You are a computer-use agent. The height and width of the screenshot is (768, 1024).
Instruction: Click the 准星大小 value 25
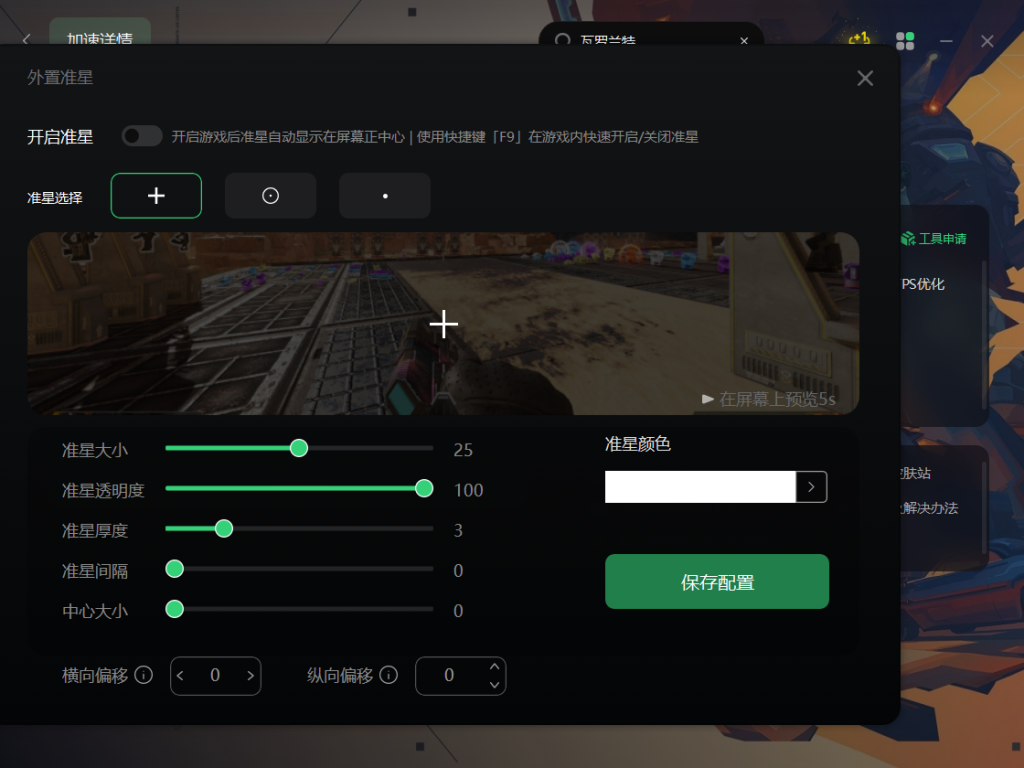tap(463, 449)
